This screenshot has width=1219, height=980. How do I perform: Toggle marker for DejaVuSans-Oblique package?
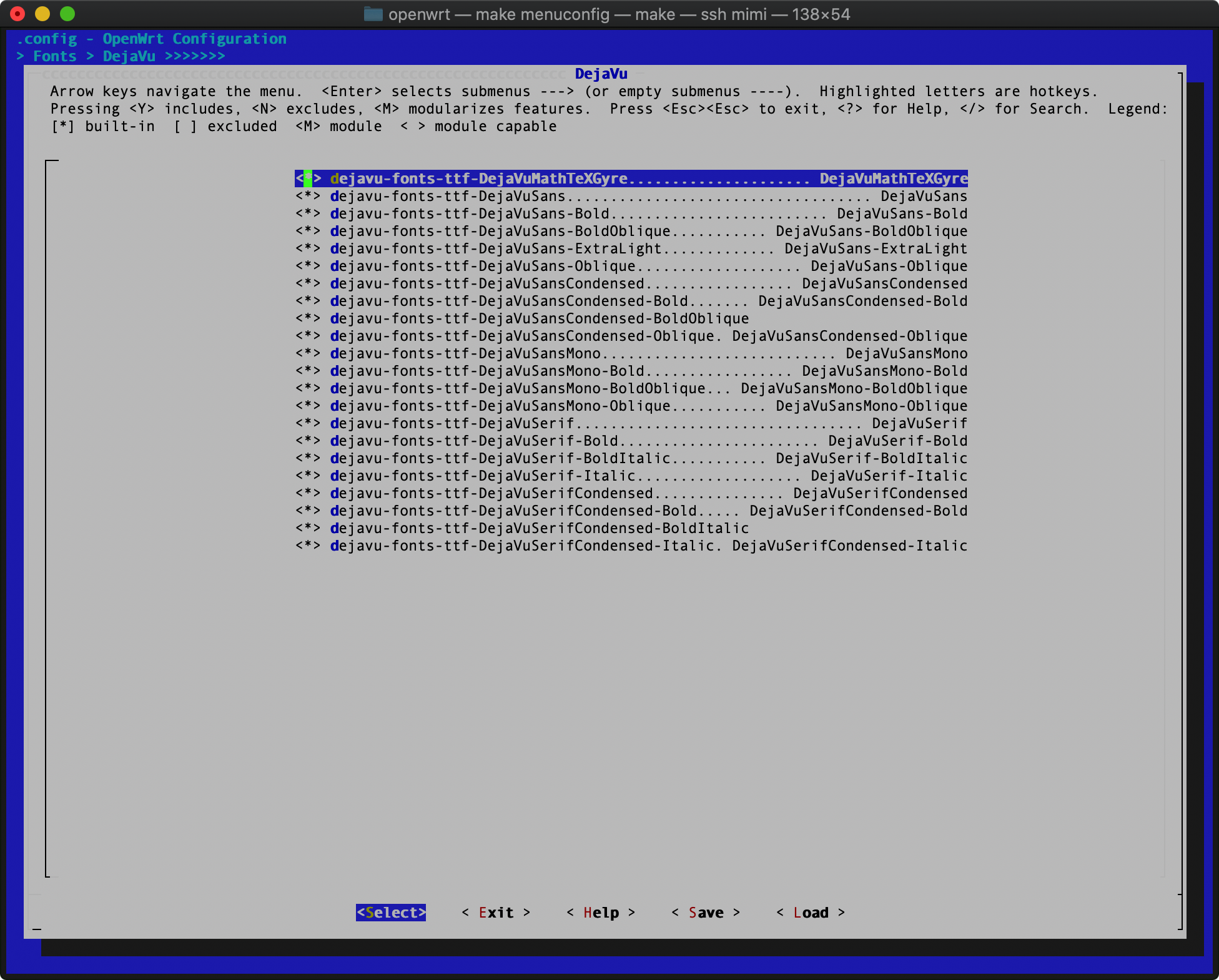[x=308, y=266]
